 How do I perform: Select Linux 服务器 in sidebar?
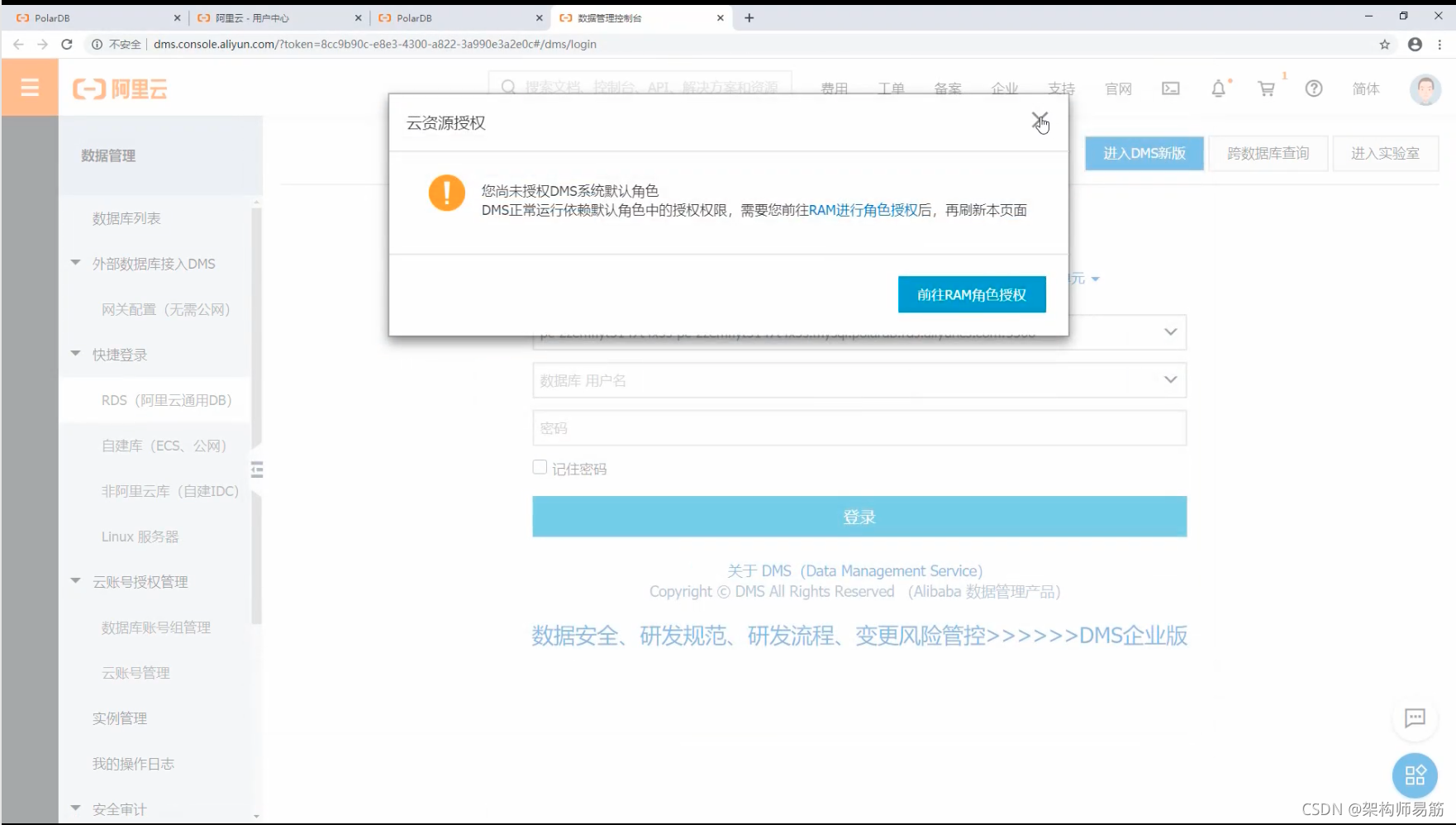140,536
